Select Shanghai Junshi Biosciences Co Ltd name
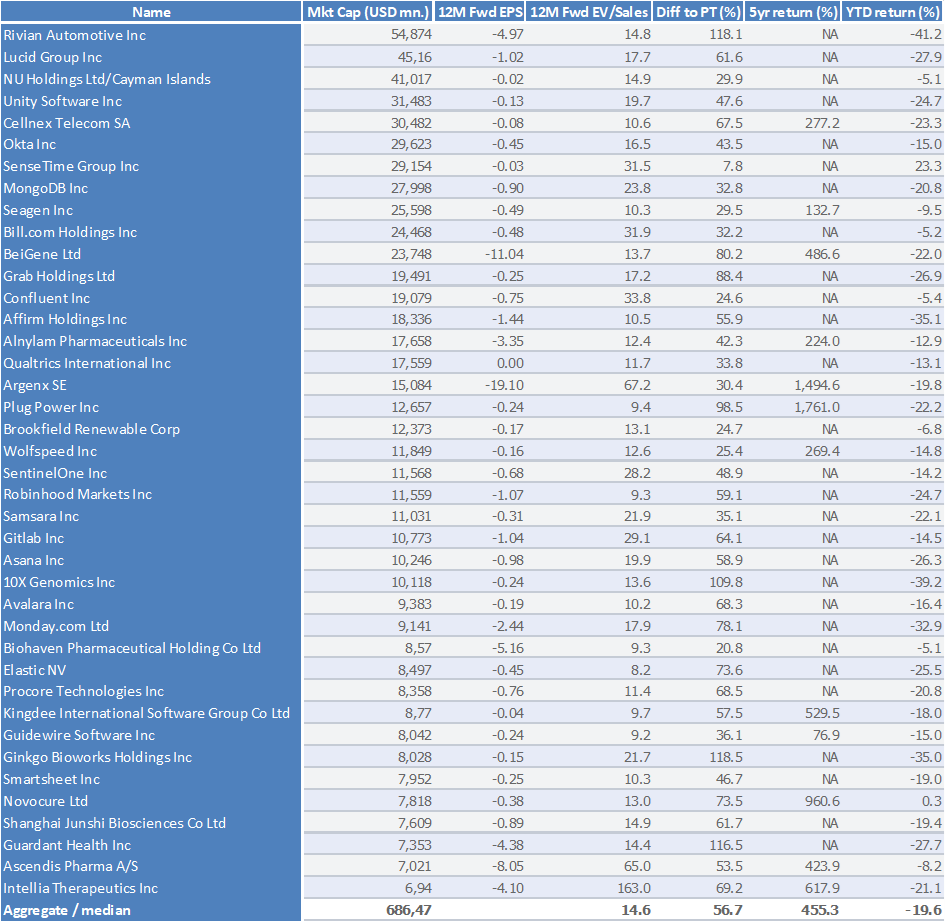This screenshot has height=922, width=945. pyautogui.click(x=115, y=823)
